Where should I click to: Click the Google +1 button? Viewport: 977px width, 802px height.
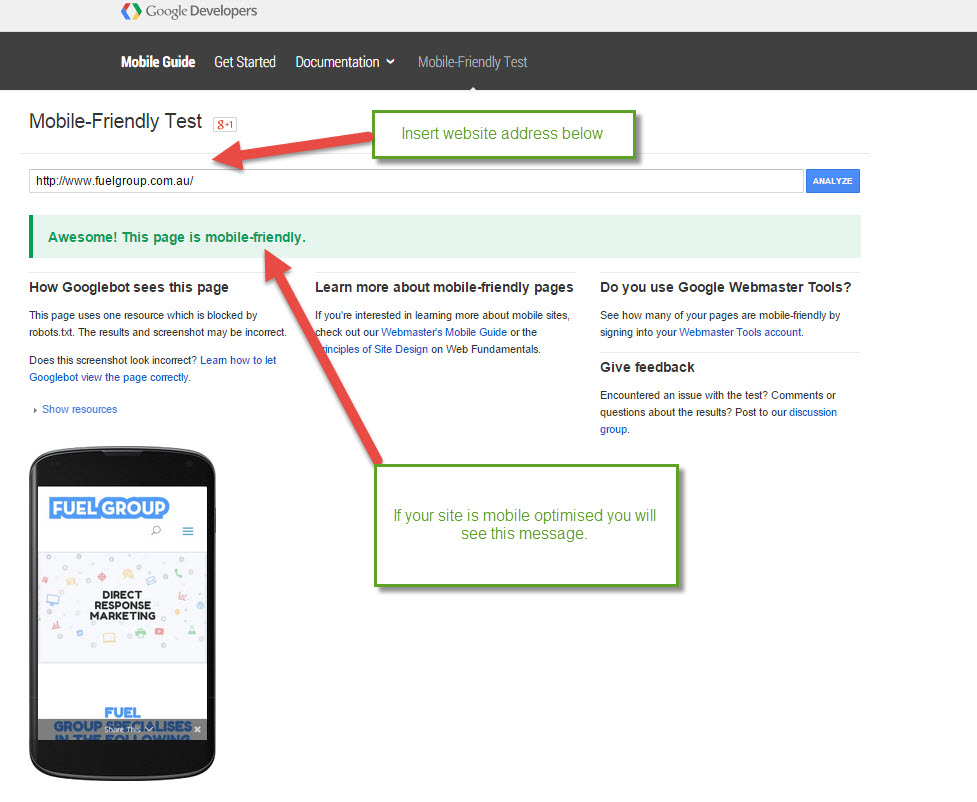tap(225, 125)
